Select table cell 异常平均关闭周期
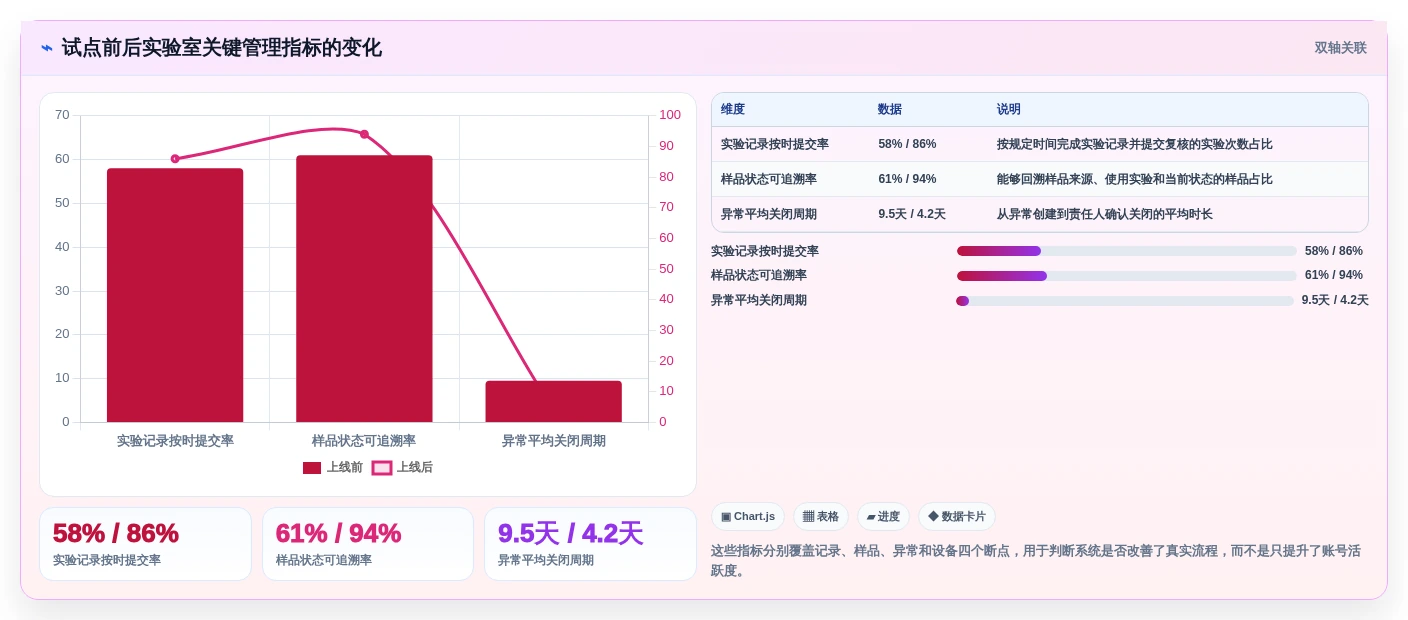Viewport: 1408px width, 620px height. click(x=769, y=214)
